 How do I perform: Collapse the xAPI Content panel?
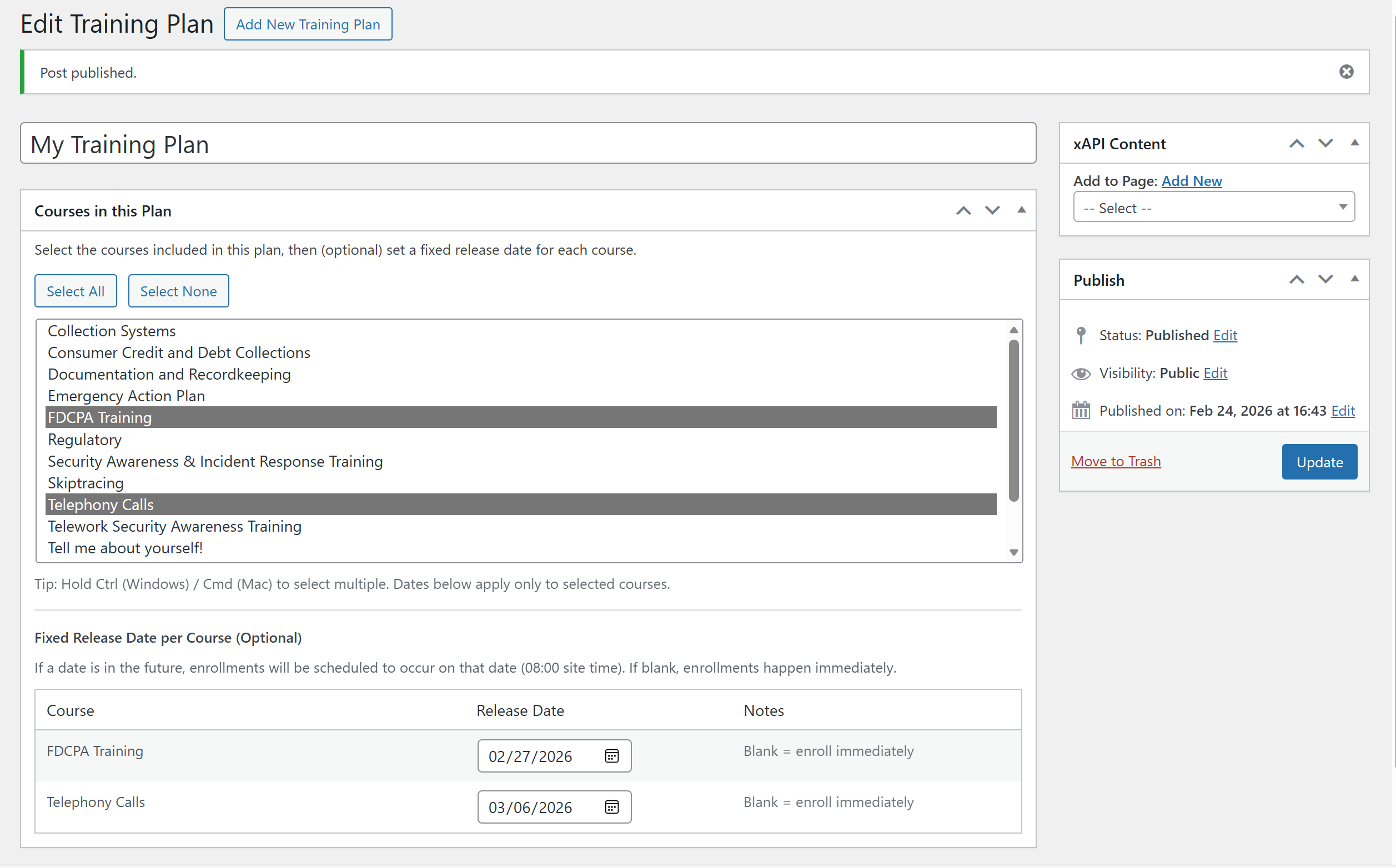click(1355, 143)
